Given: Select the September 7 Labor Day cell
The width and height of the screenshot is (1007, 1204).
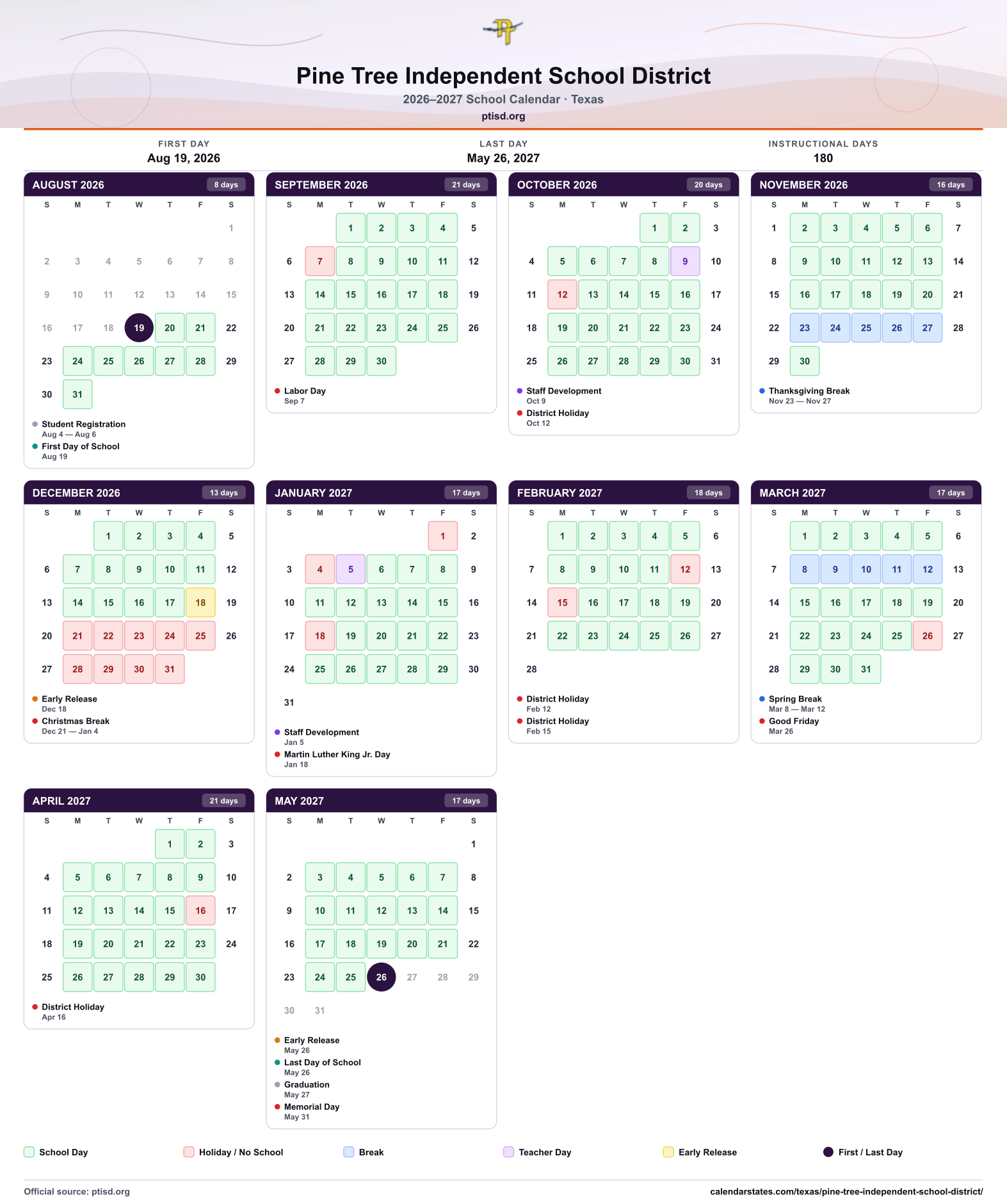Looking at the screenshot, I should pyautogui.click(x=320, y=261).
